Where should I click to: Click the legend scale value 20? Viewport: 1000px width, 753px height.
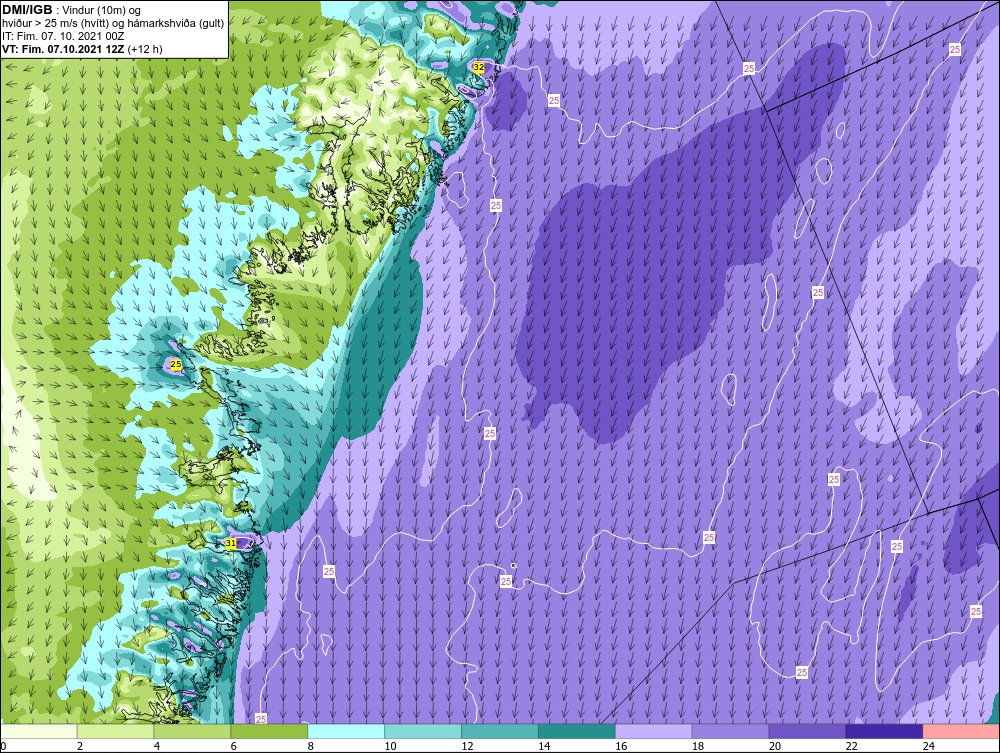[775, 746]
